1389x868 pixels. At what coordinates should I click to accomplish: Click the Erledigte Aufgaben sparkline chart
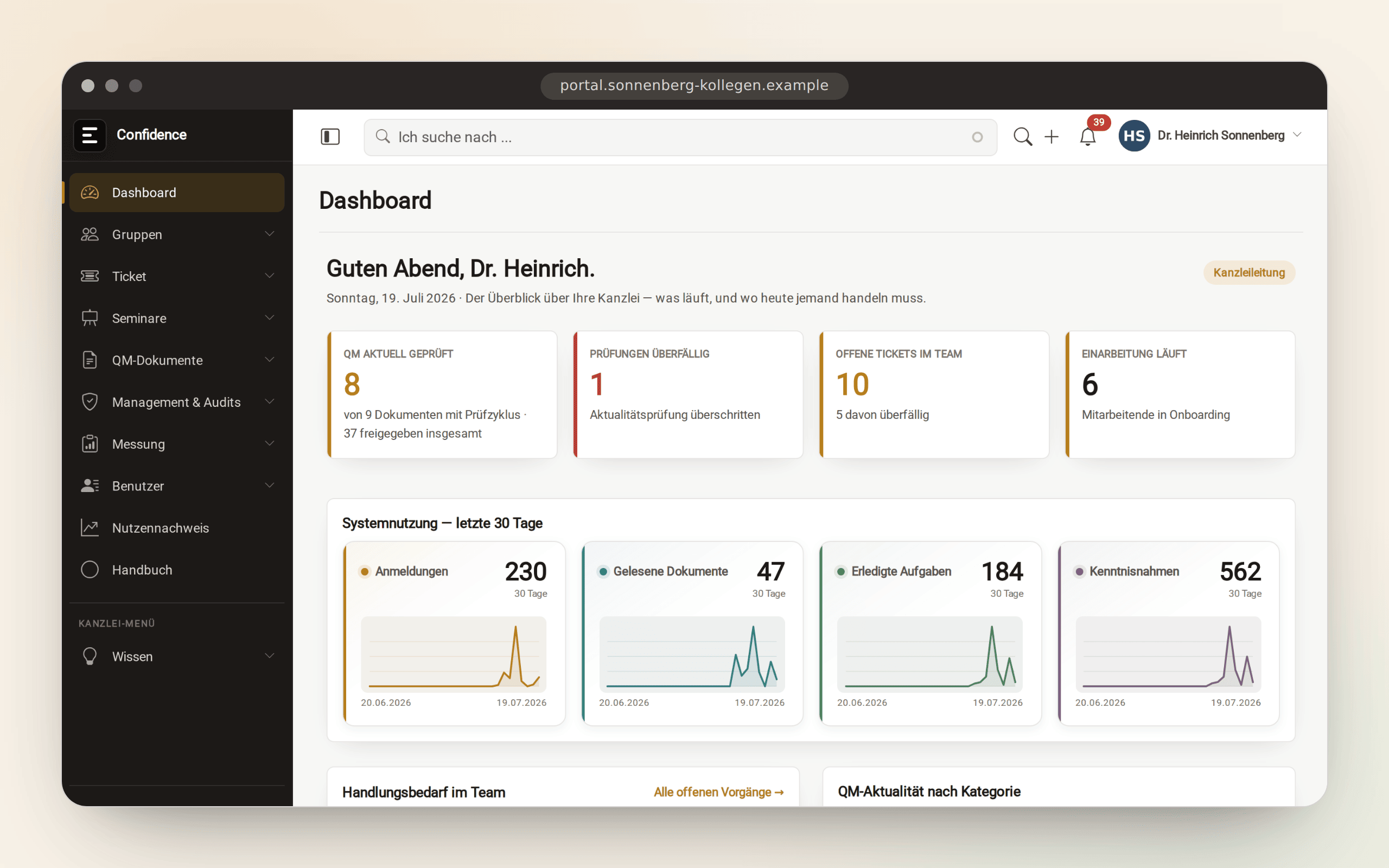click(x=930, y=654)
